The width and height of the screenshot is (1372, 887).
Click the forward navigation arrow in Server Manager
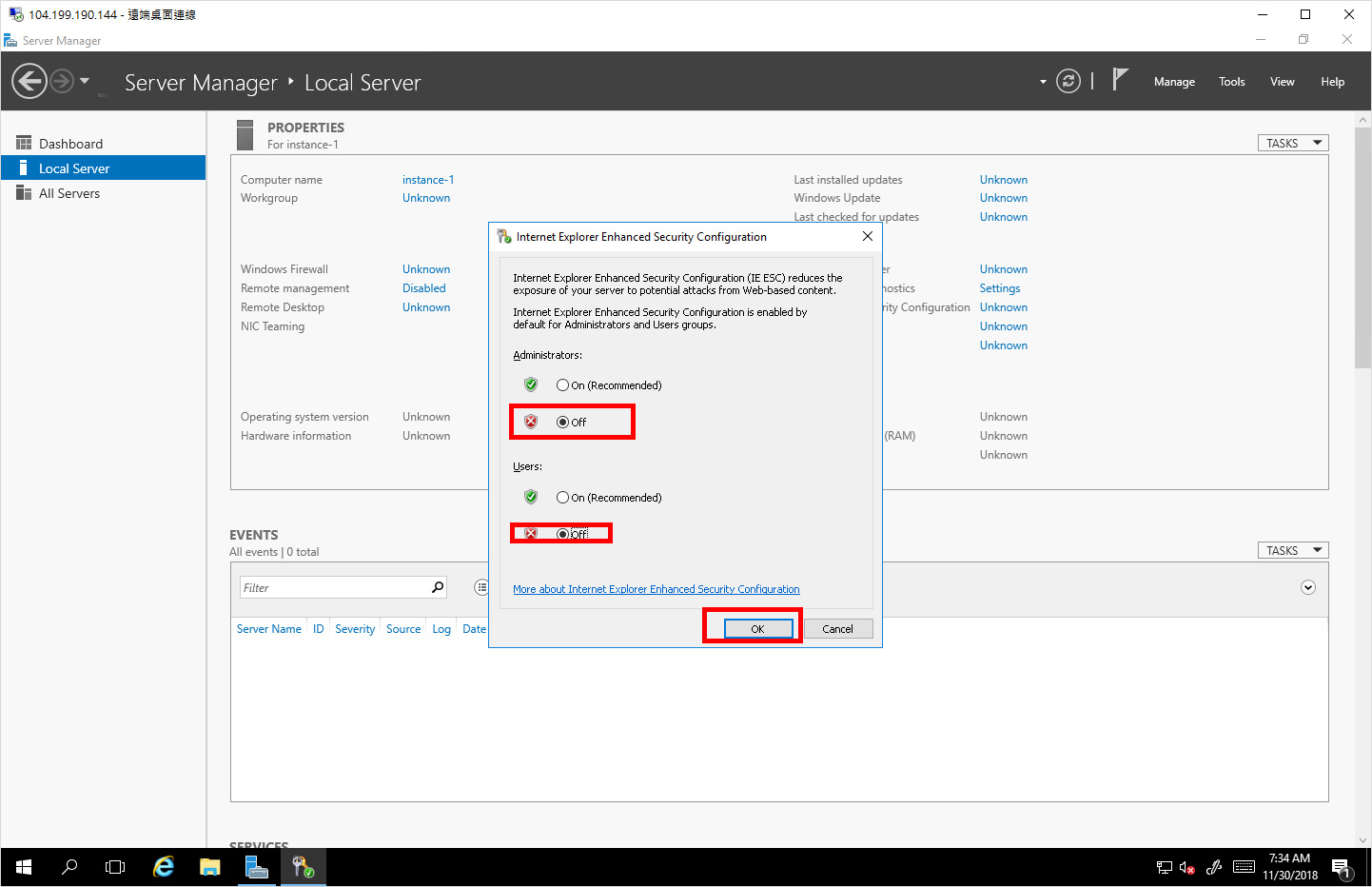click(62, 81)
